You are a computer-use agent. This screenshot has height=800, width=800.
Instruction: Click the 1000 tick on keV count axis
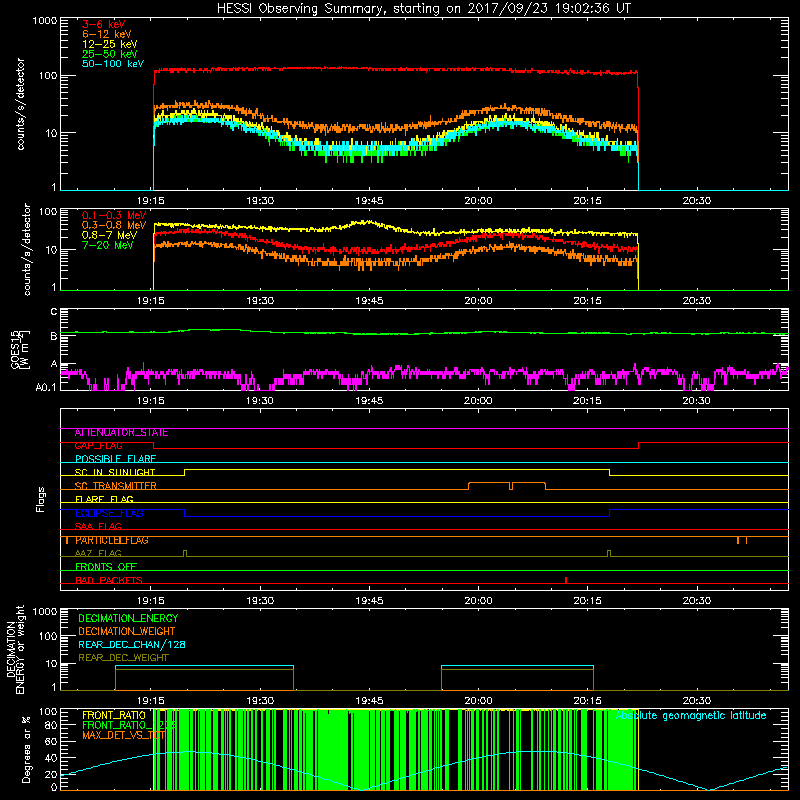pyautogui.click(x=44, y=21)
